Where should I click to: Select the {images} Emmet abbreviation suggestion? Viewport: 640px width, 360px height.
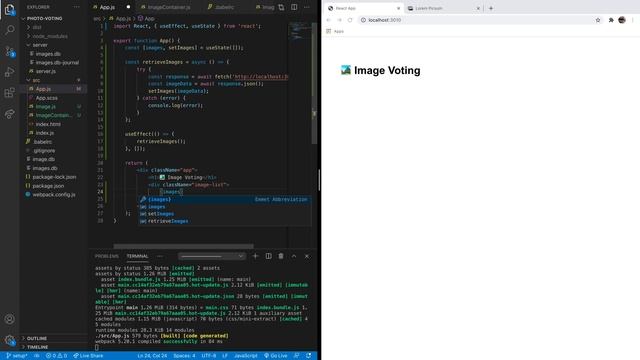click(224, 199)
